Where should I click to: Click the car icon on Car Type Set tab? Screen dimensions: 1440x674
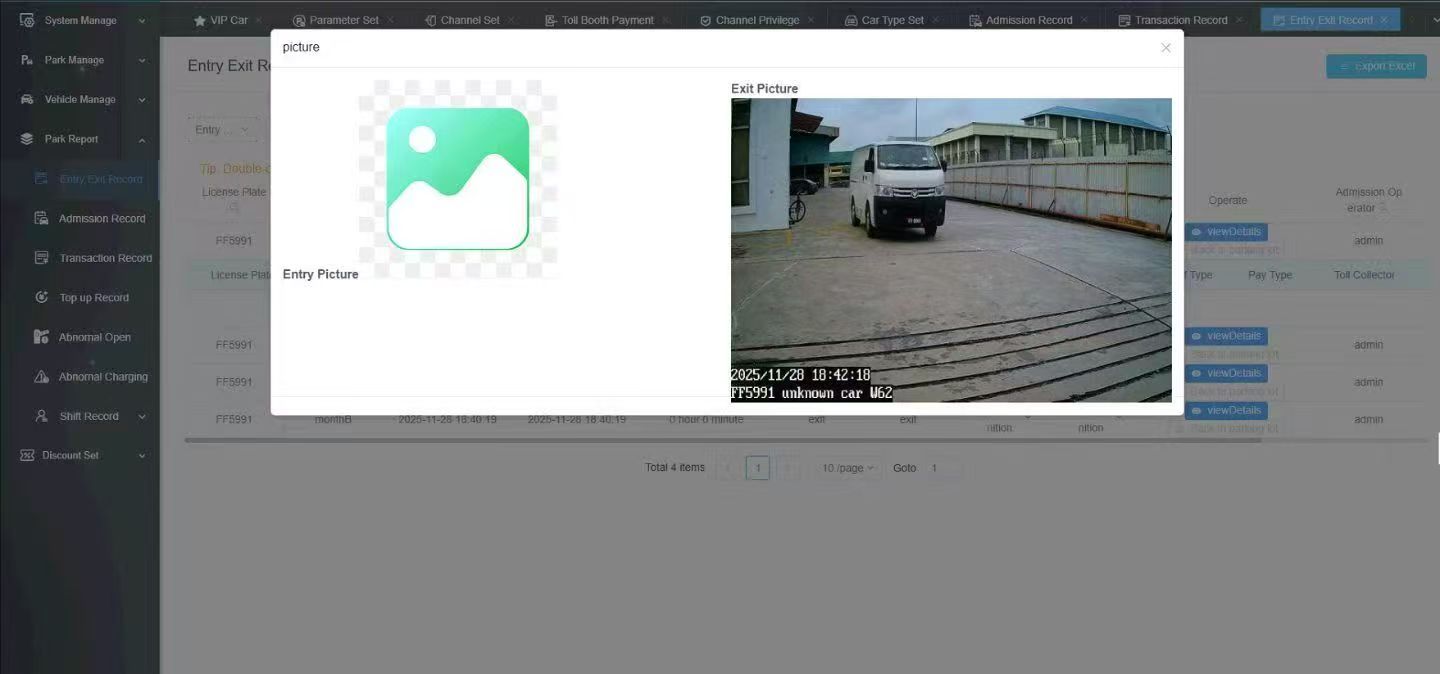851,20
